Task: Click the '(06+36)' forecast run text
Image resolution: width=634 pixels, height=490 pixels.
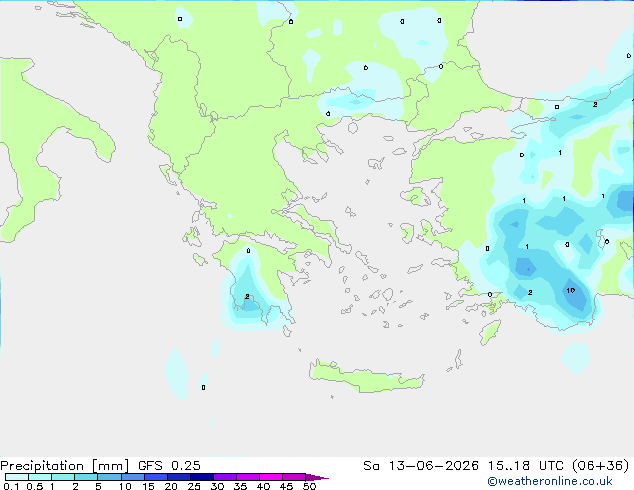Action: (601, 466)
